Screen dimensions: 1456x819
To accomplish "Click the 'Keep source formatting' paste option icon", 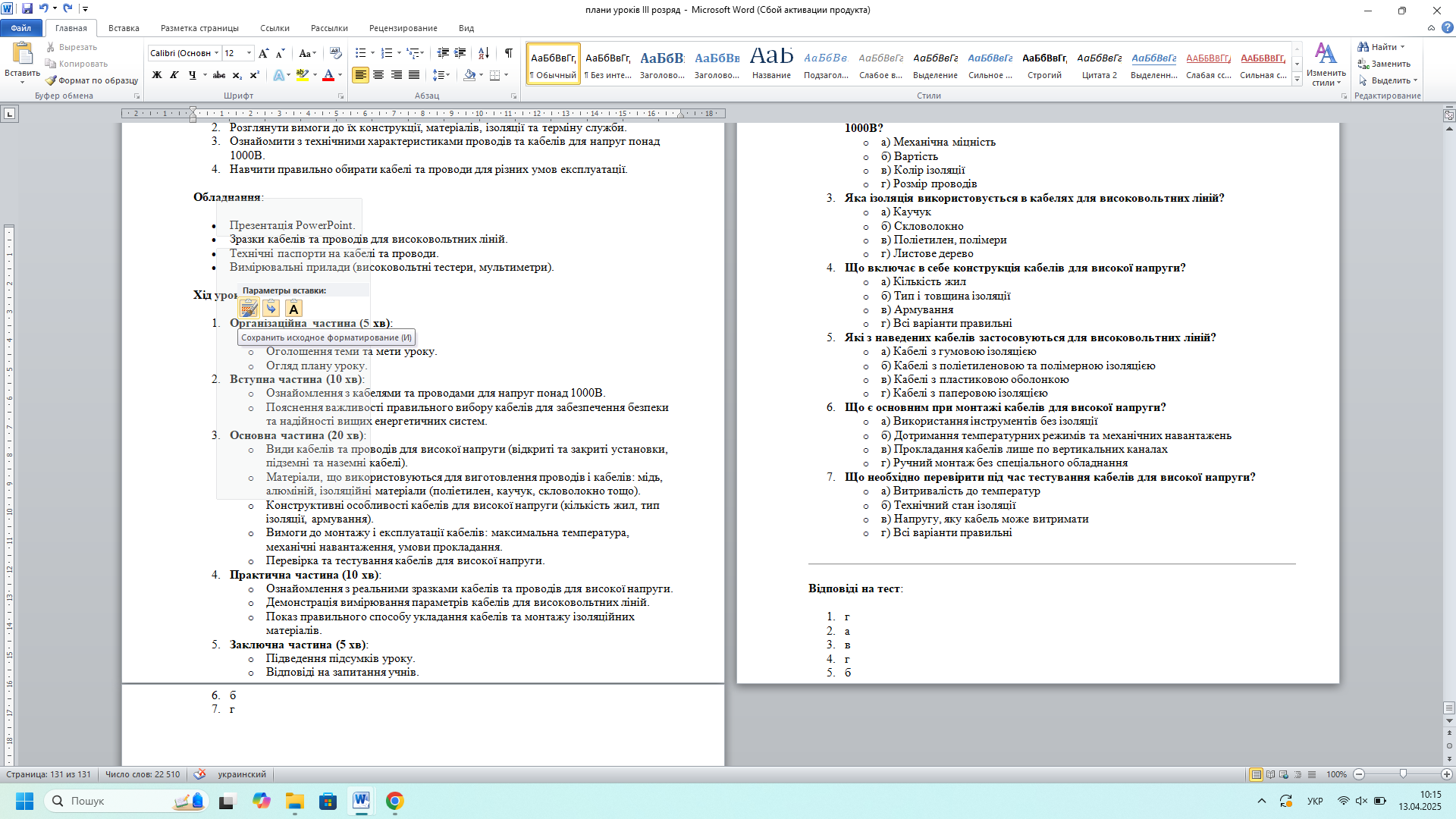I will tap(249, 308).
